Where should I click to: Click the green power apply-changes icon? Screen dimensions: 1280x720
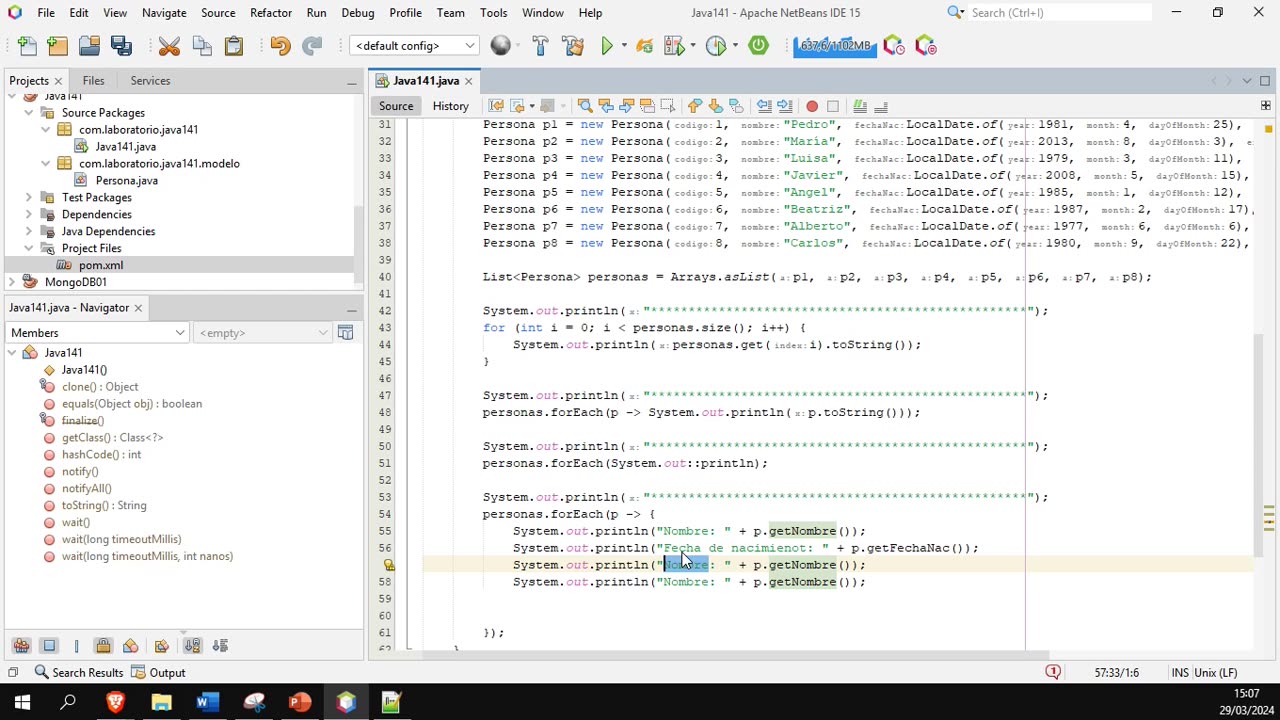click(x=759, y=46)
